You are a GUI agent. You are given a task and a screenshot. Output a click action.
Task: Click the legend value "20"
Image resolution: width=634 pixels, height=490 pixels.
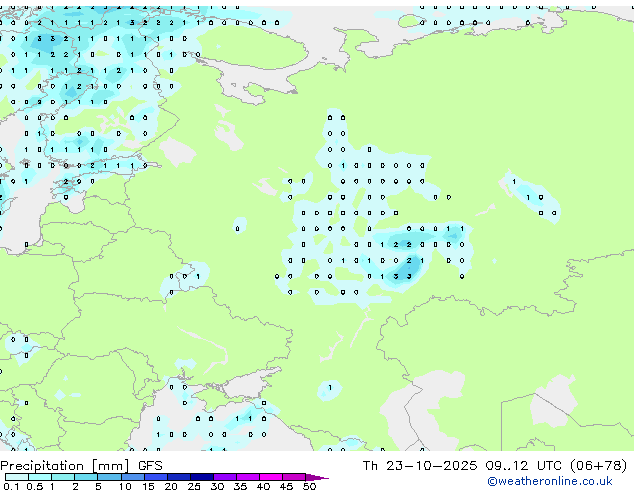click(x=171, y=486)
